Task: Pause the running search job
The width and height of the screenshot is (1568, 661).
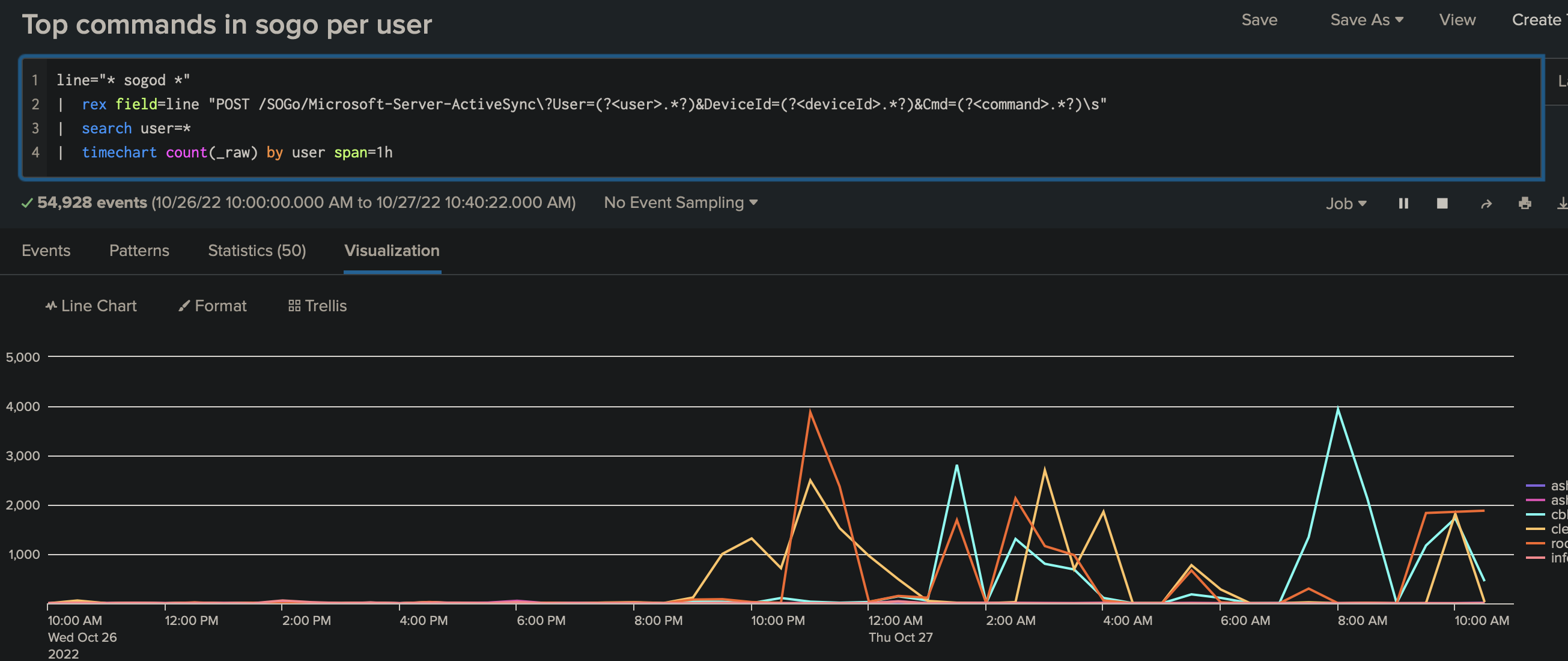Action: point(1403,203)
